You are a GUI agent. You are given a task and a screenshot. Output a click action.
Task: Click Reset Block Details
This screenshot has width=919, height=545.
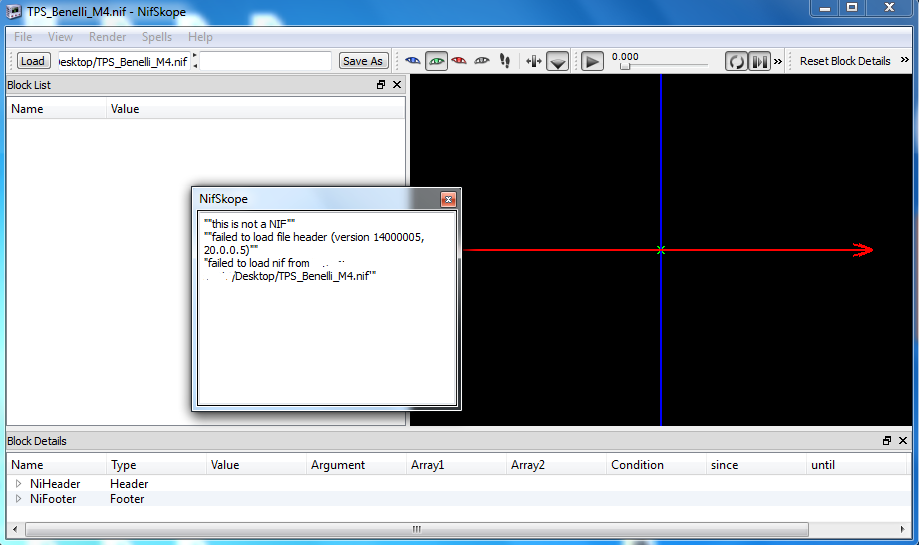coord(845,61)
